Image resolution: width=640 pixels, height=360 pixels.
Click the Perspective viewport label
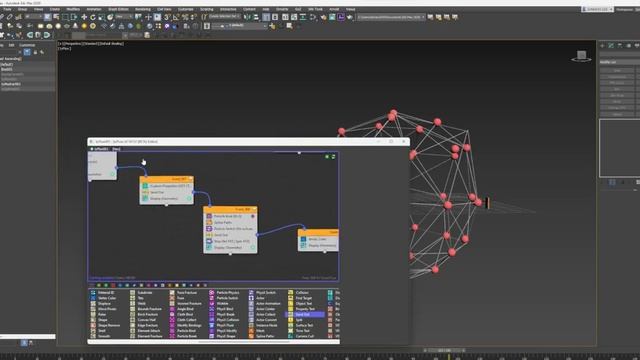point(73,44)
